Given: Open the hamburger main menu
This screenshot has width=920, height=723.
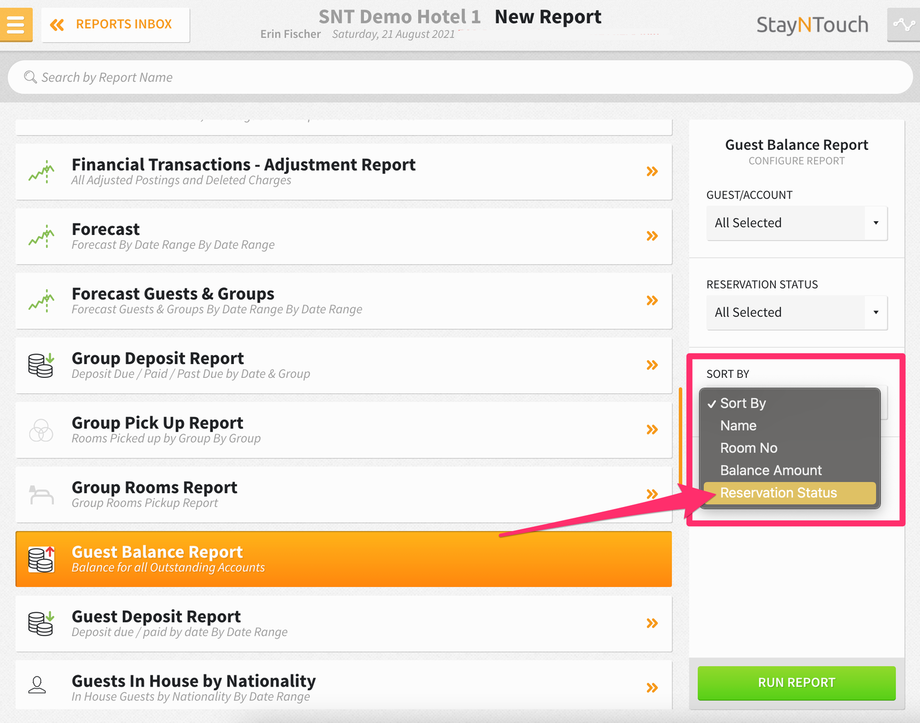Looking at the screenshot, I should tap(16, 24).
